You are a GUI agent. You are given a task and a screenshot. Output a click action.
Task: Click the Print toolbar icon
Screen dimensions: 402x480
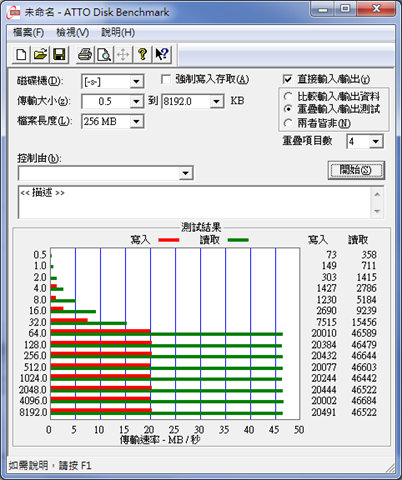[85, 54]
